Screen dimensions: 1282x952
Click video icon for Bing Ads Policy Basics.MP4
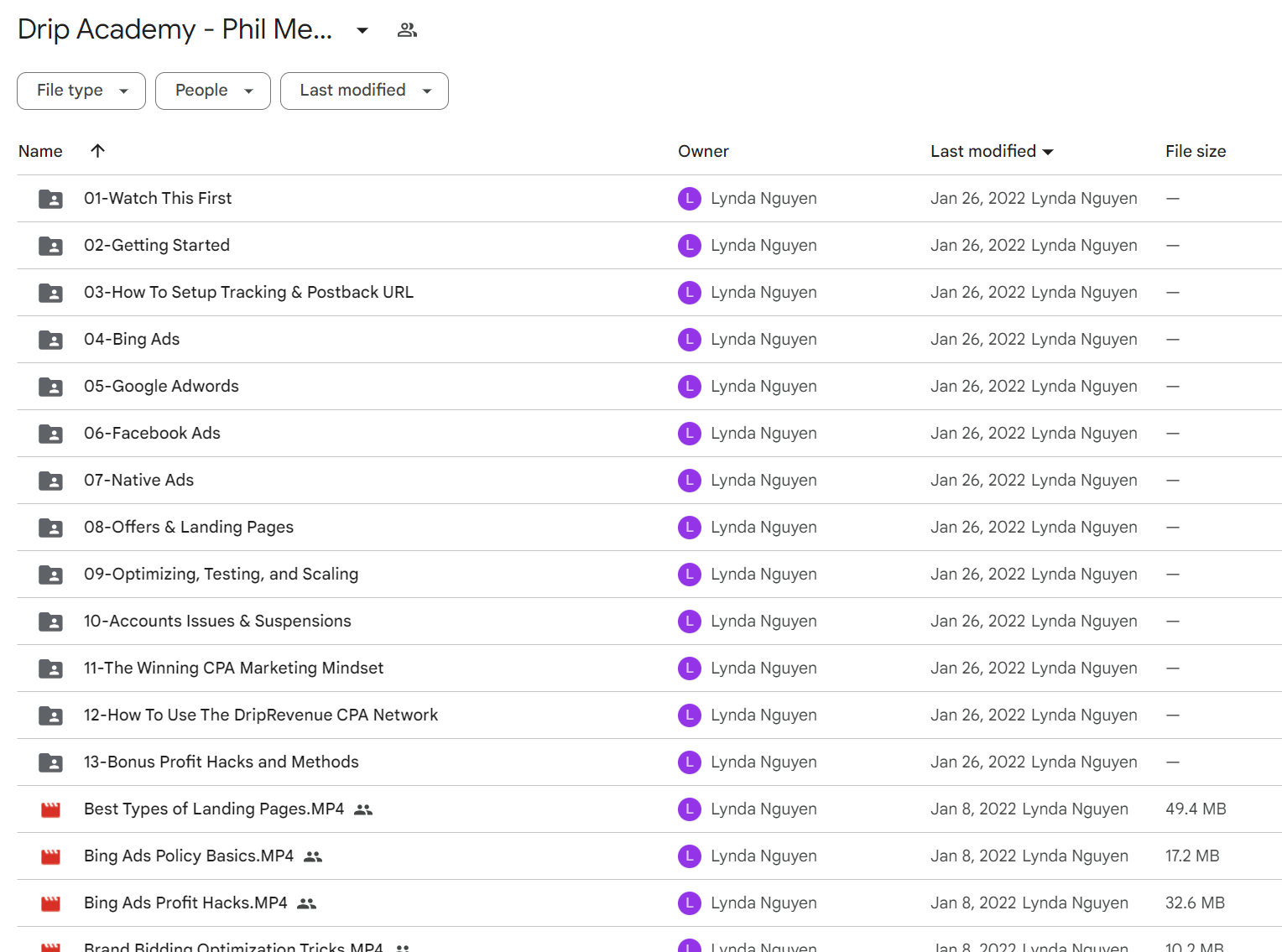(x=50, y=856)
